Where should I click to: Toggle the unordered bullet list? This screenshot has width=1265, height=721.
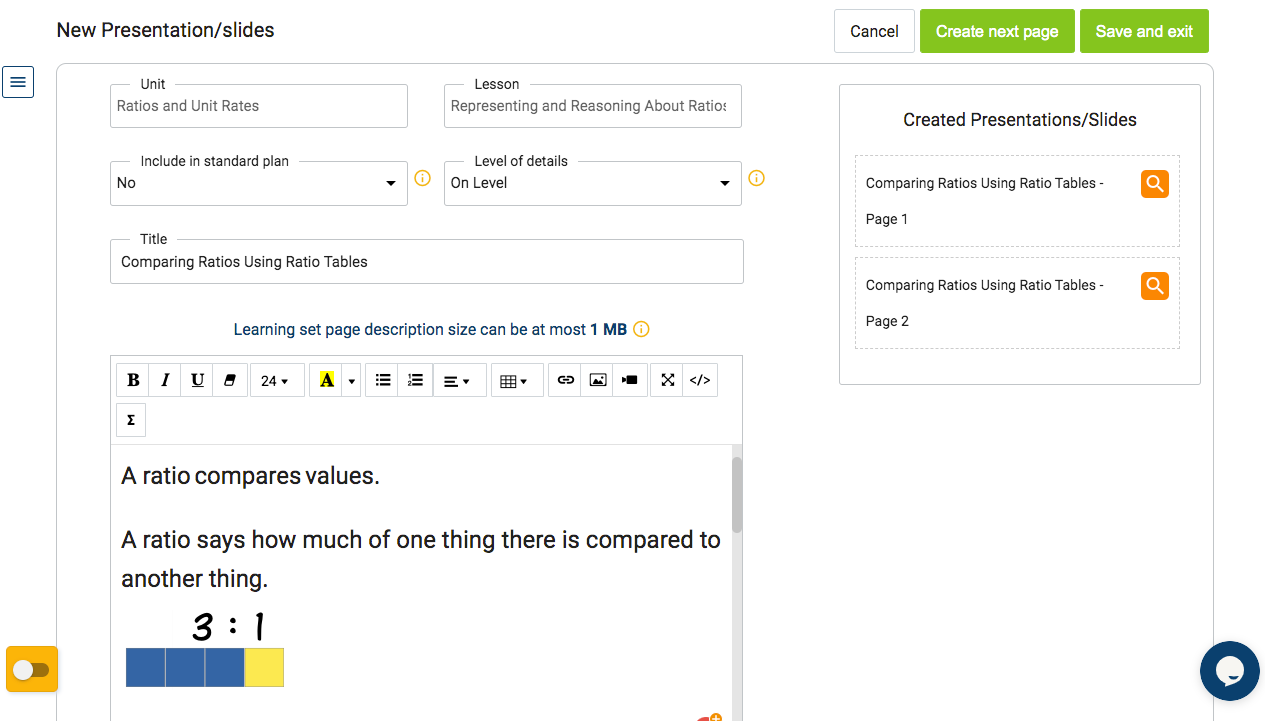(383, 380)
